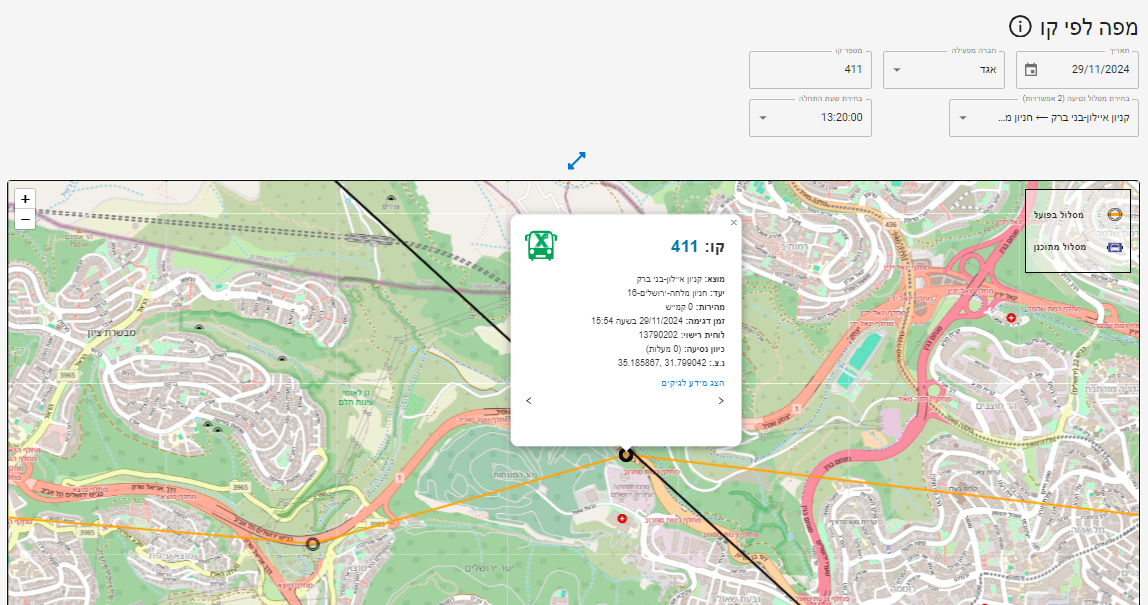The image size is (1148, 605).
Task: Click the מסלול בפועל legend label
Action: coord(1059,215)
